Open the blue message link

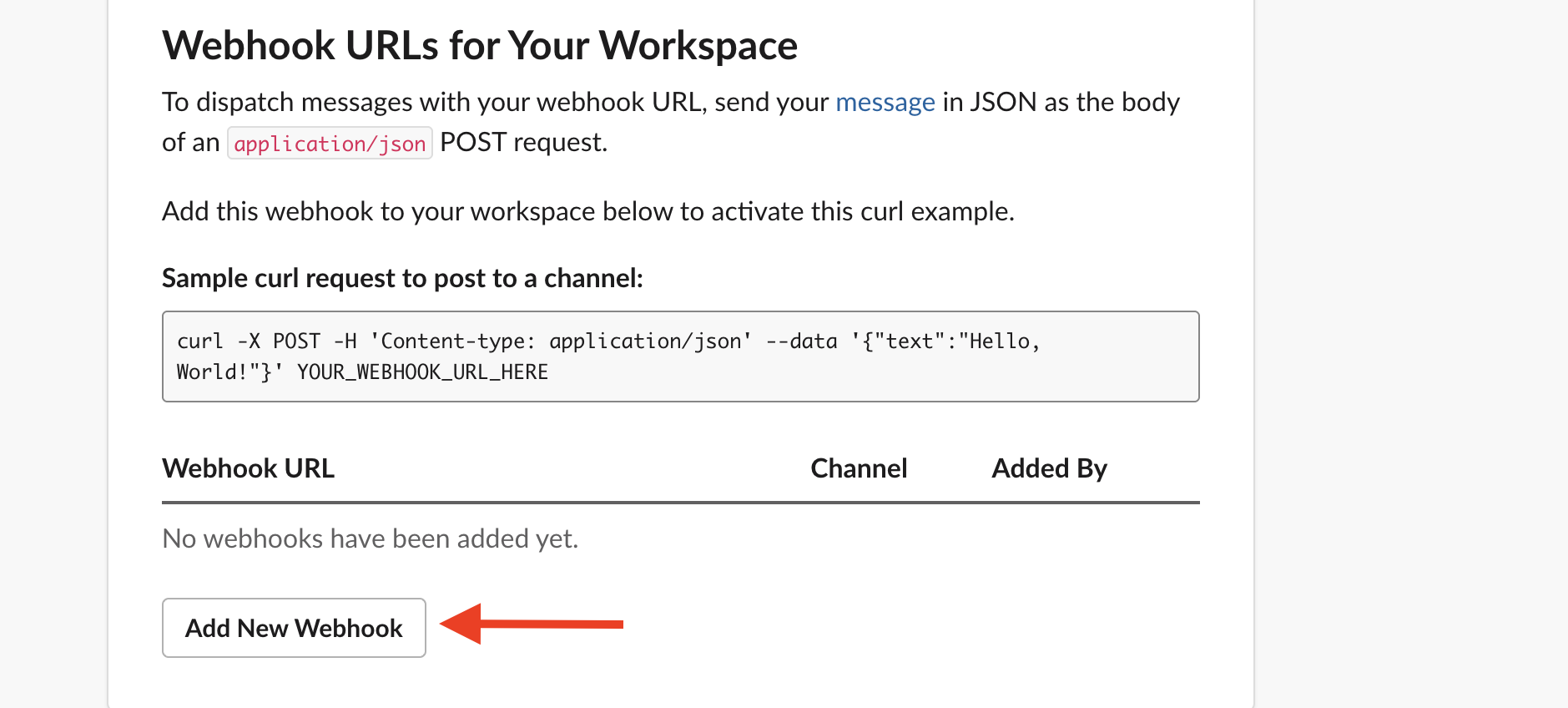pyautogui.click(x=885, y=103)
